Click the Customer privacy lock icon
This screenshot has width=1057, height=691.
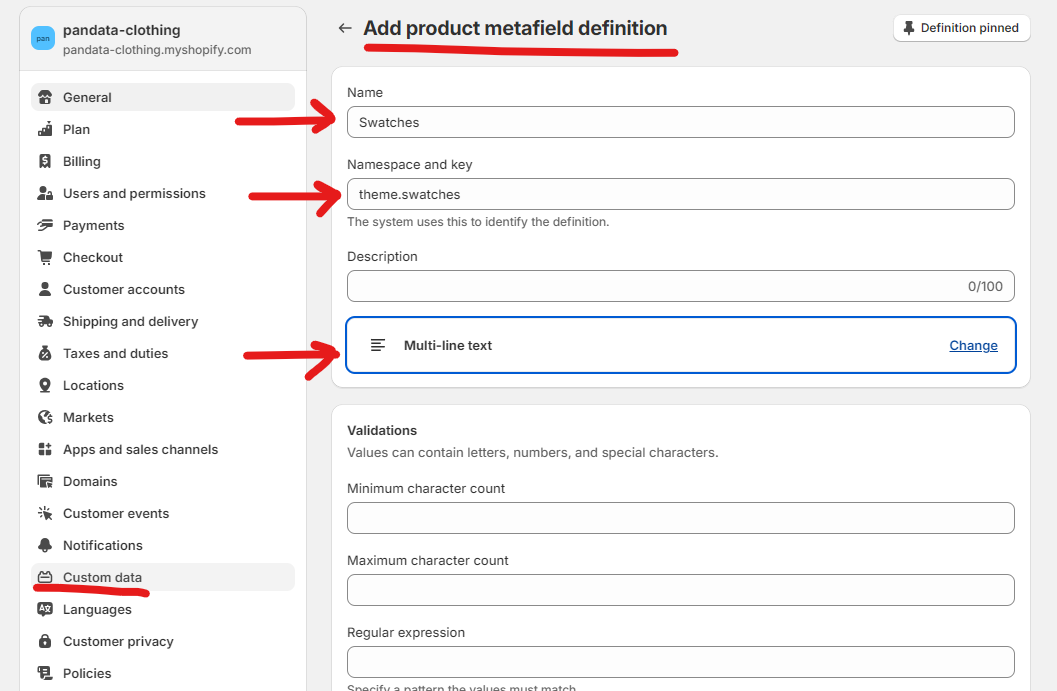coord(45,641)
